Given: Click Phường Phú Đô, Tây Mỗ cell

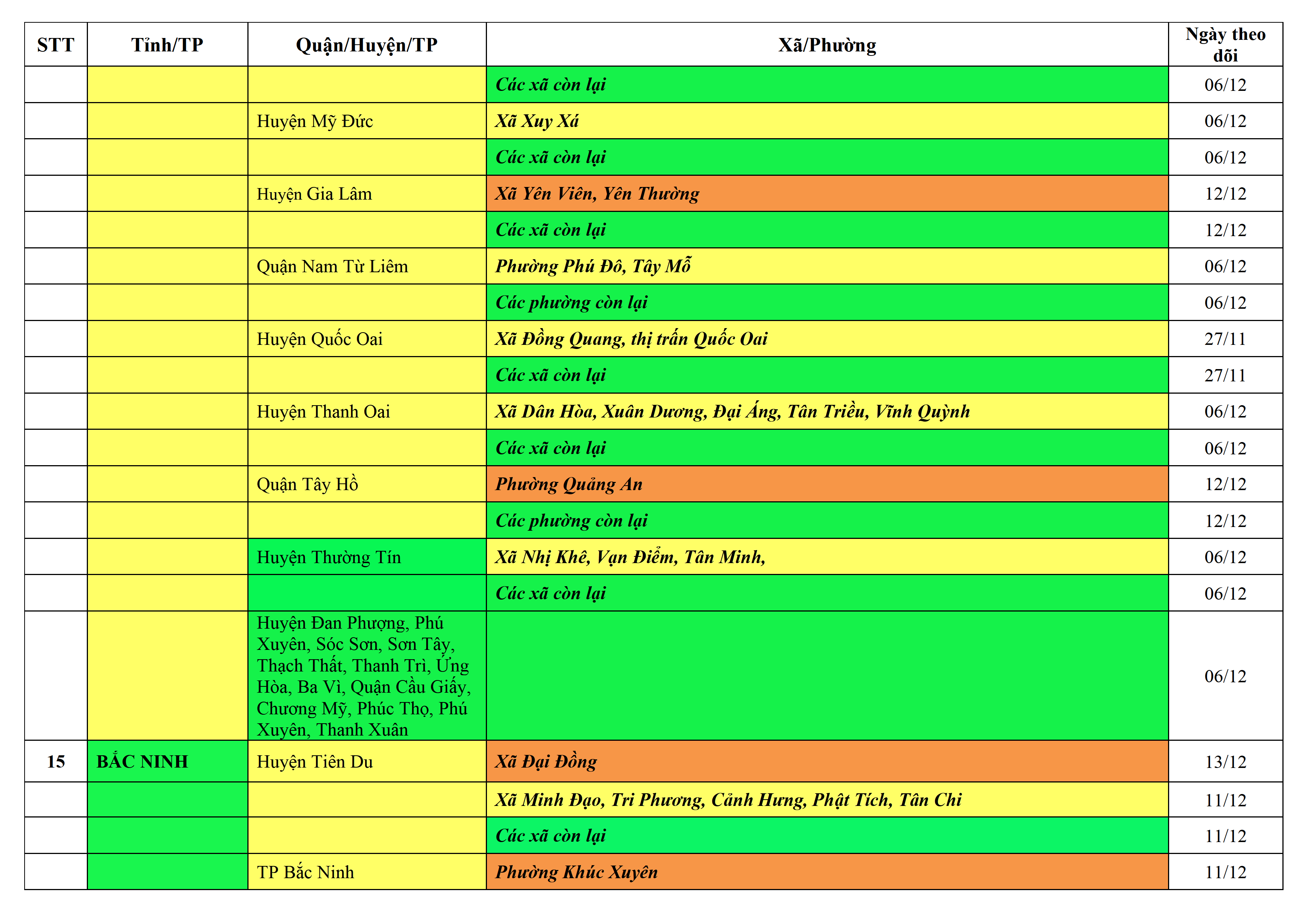Looking at the screenshot, I should (593, 266).
